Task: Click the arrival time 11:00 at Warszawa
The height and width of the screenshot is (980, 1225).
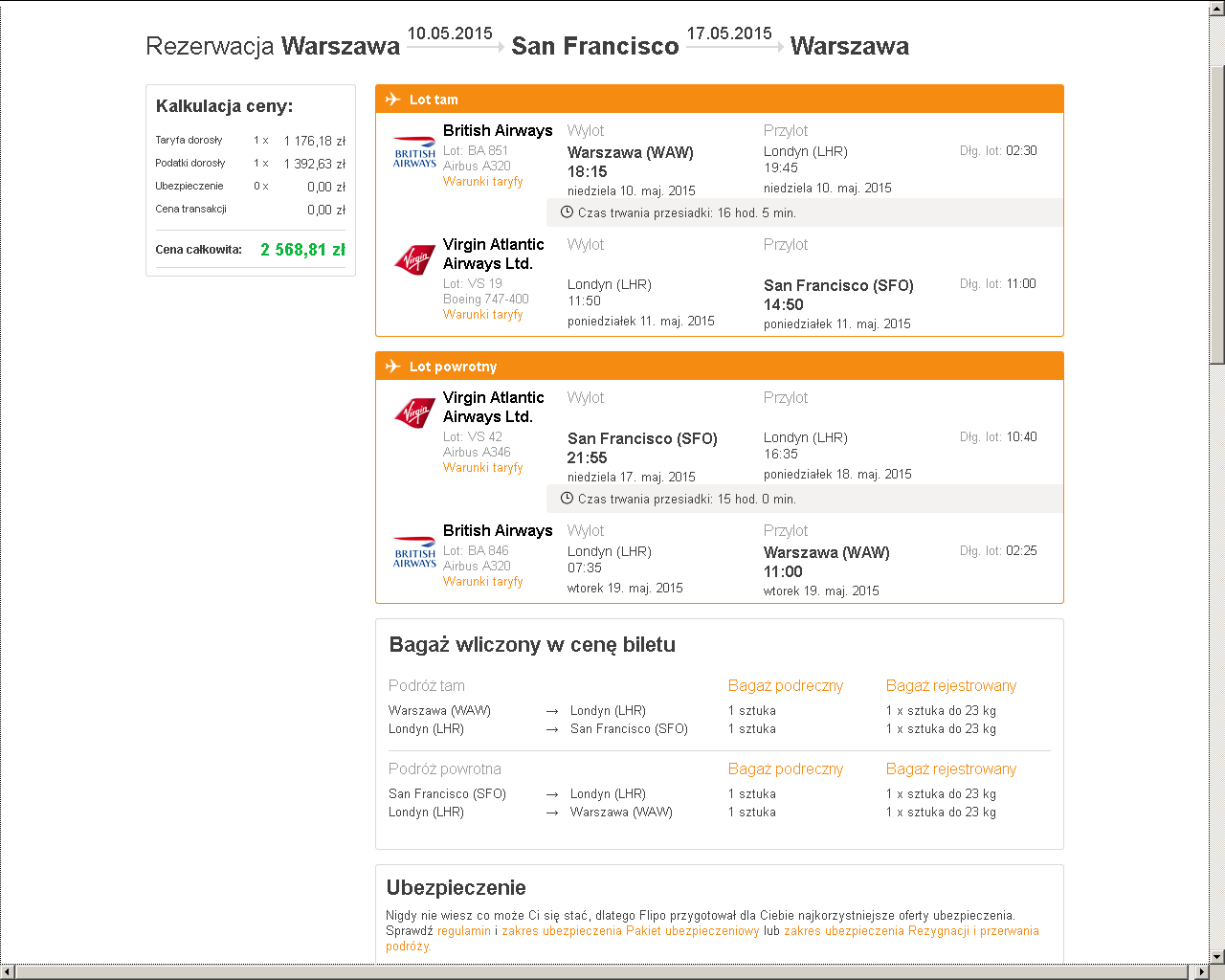Action: point(783,571)
